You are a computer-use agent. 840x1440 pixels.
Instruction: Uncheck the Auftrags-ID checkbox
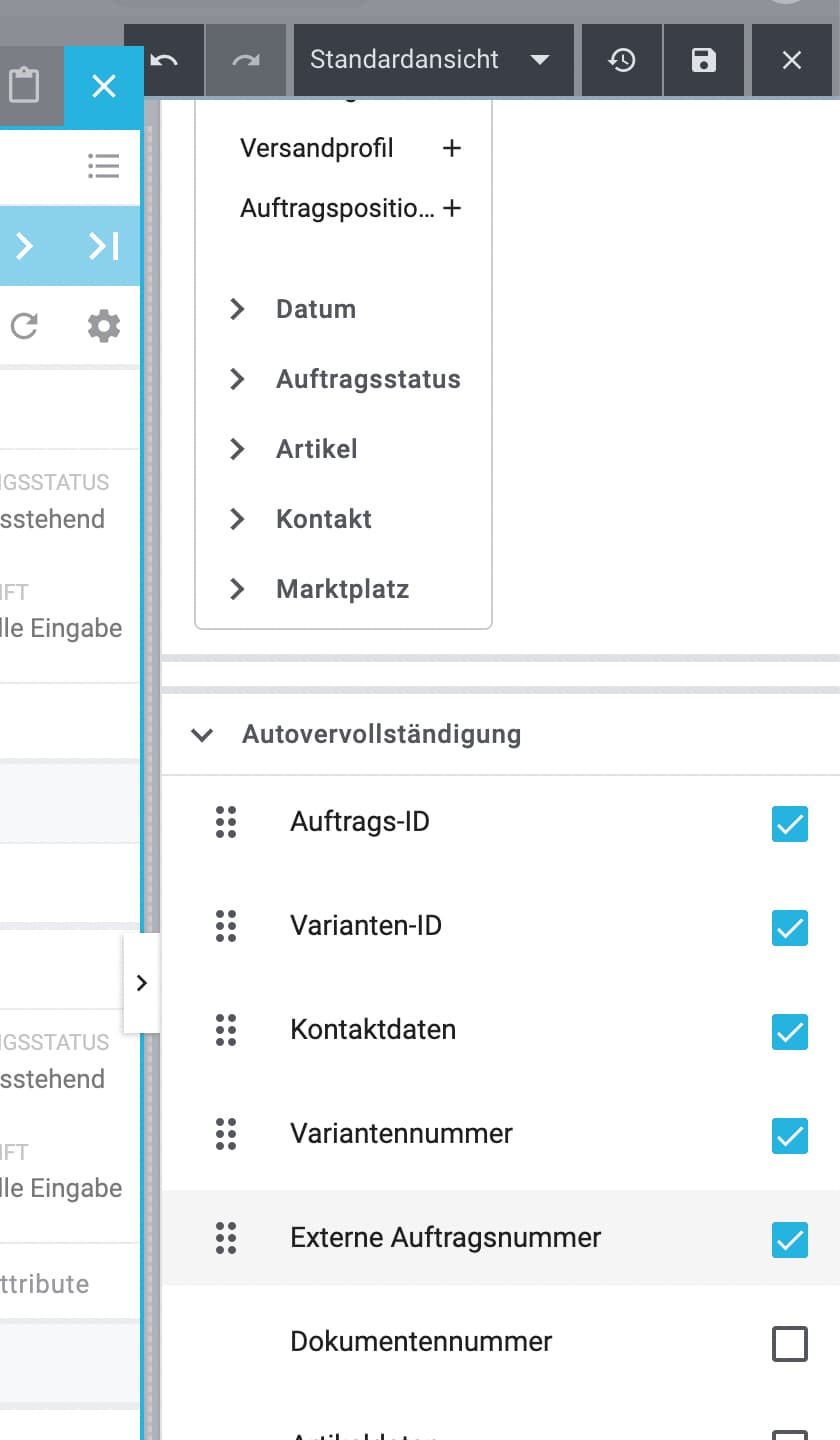point(789,824)
